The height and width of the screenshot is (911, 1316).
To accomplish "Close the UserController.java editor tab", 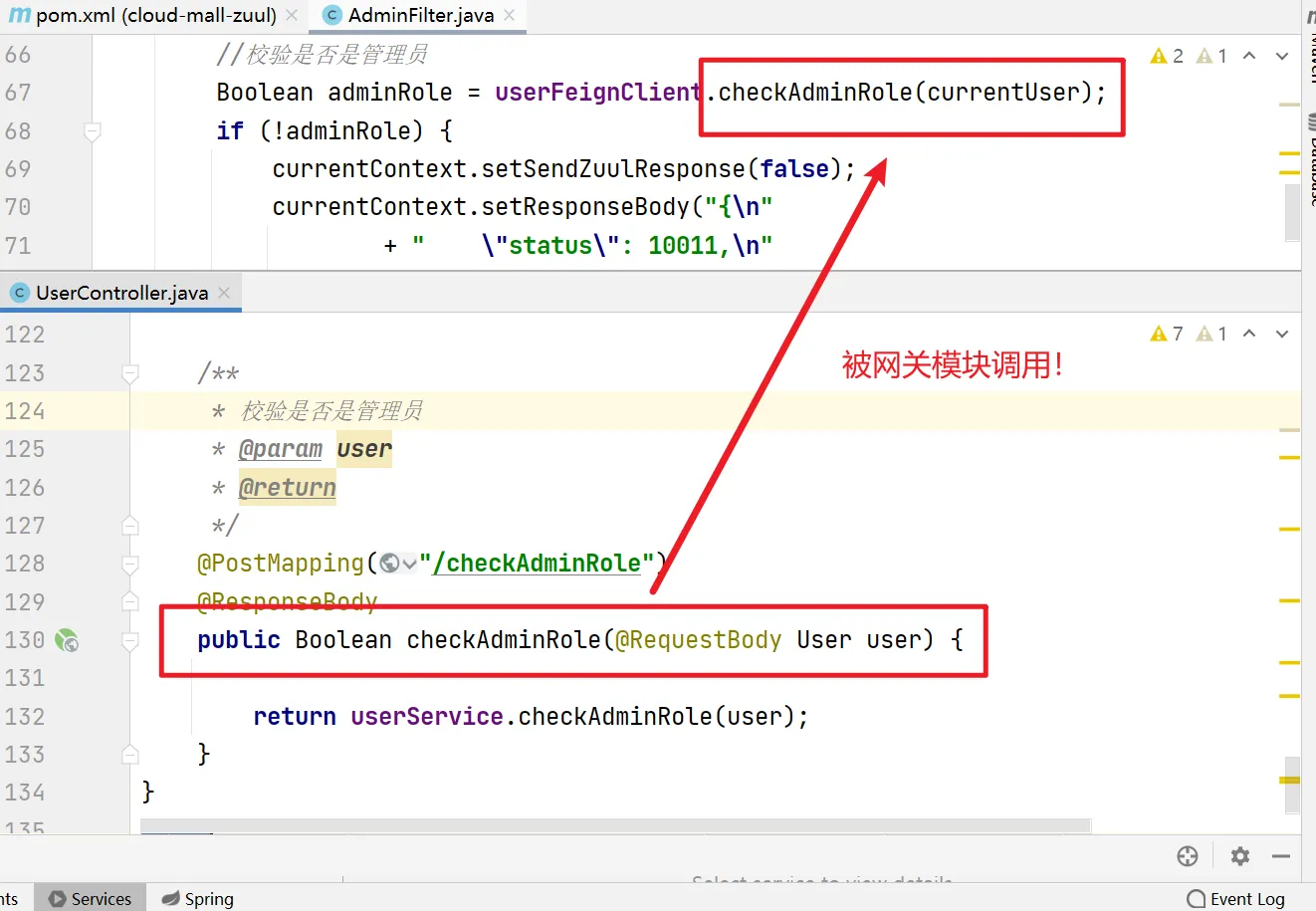I will point(224,293).
